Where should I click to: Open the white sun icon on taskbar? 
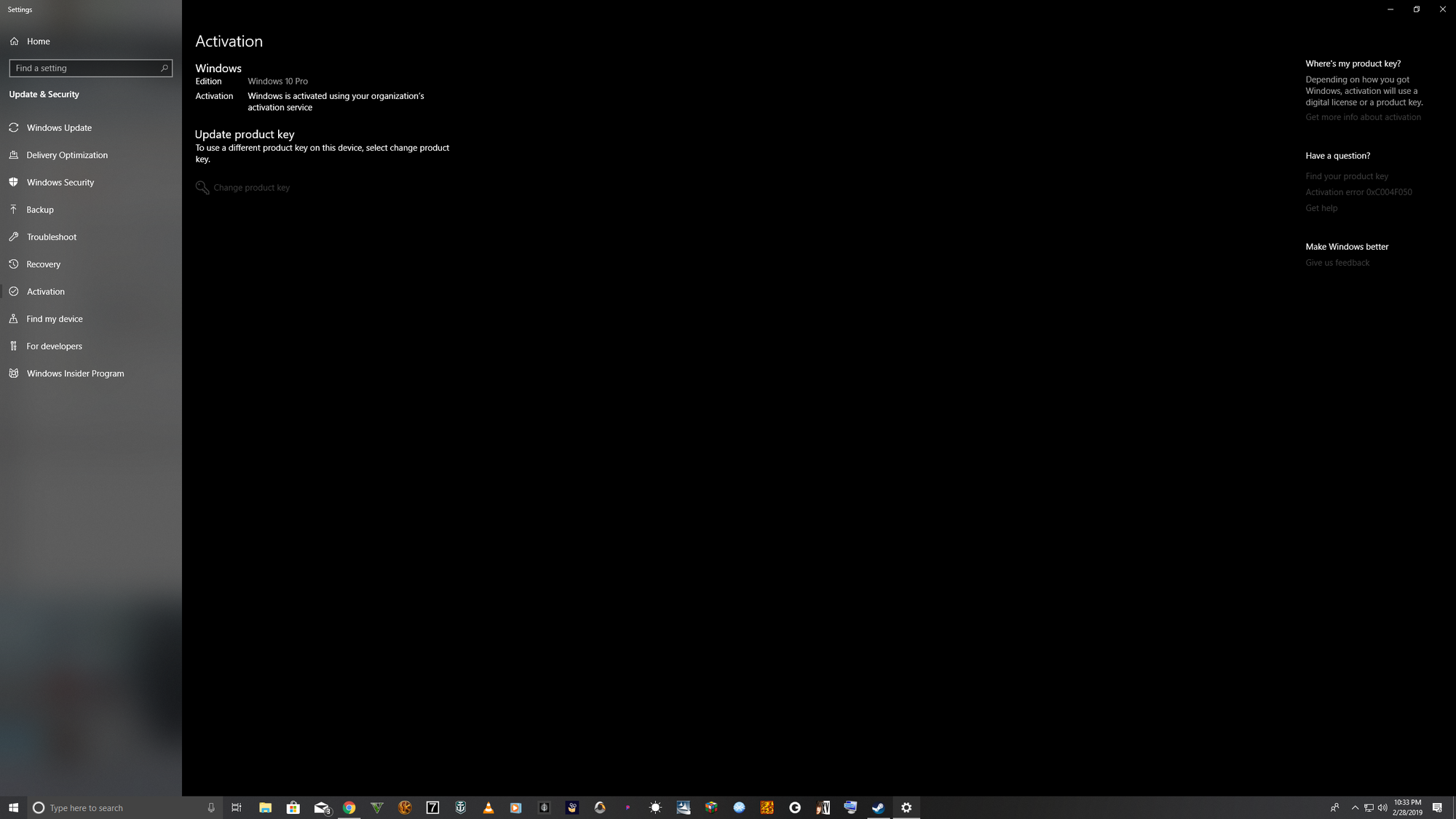coord(656,807)
